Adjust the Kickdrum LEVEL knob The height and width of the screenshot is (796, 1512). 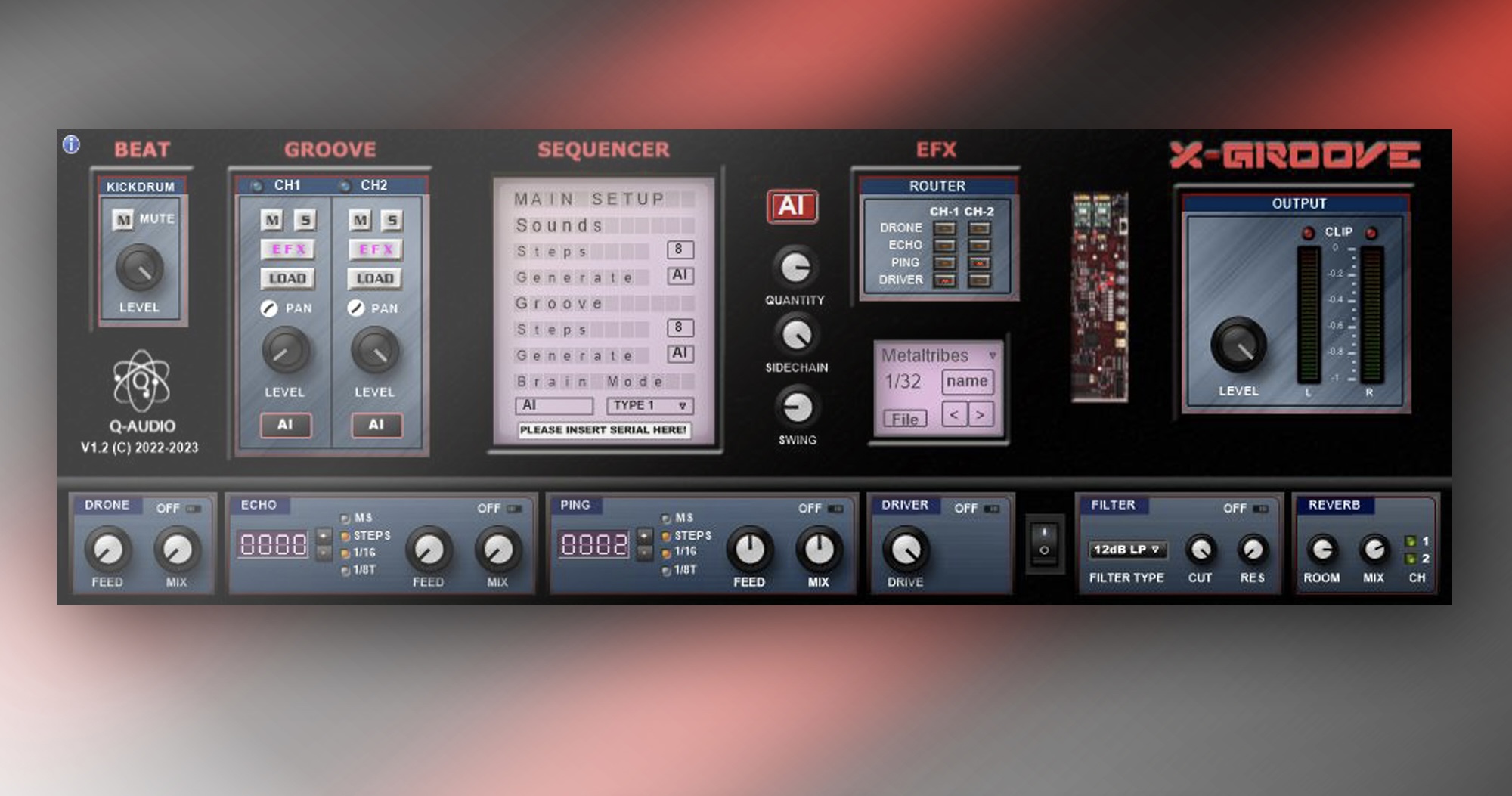(139, 268)
